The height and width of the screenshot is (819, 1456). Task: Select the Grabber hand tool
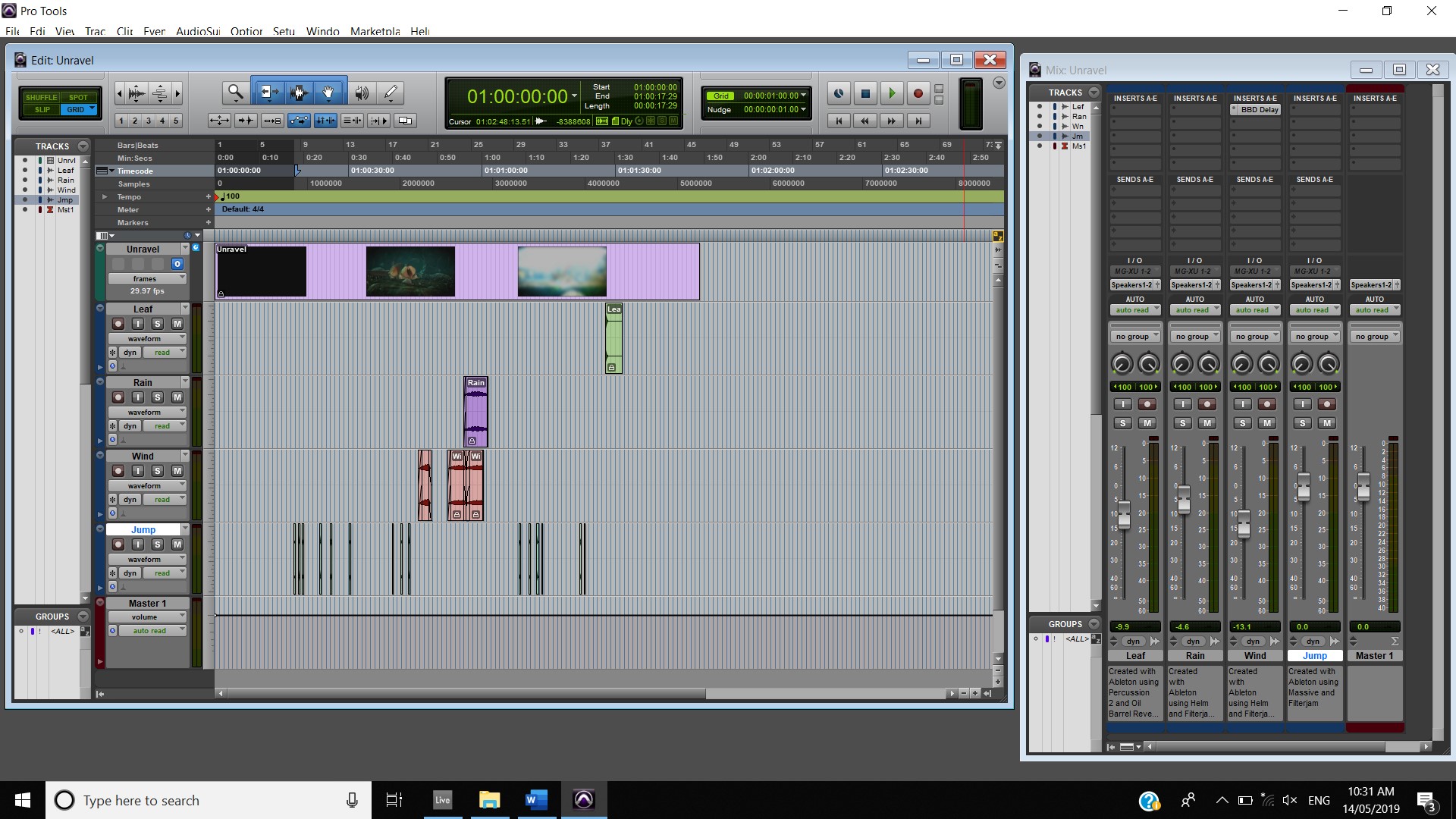tap(328, 93)
